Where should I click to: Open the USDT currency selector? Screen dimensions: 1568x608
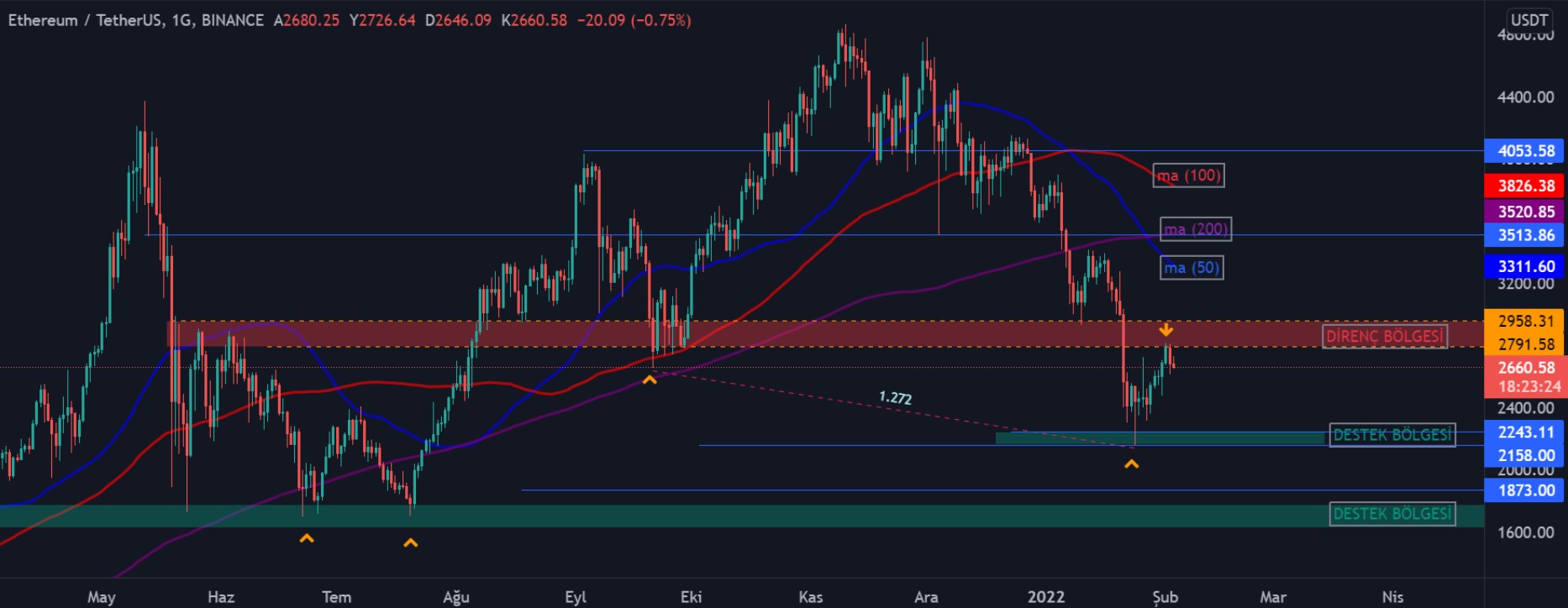tap(1529, 20)
